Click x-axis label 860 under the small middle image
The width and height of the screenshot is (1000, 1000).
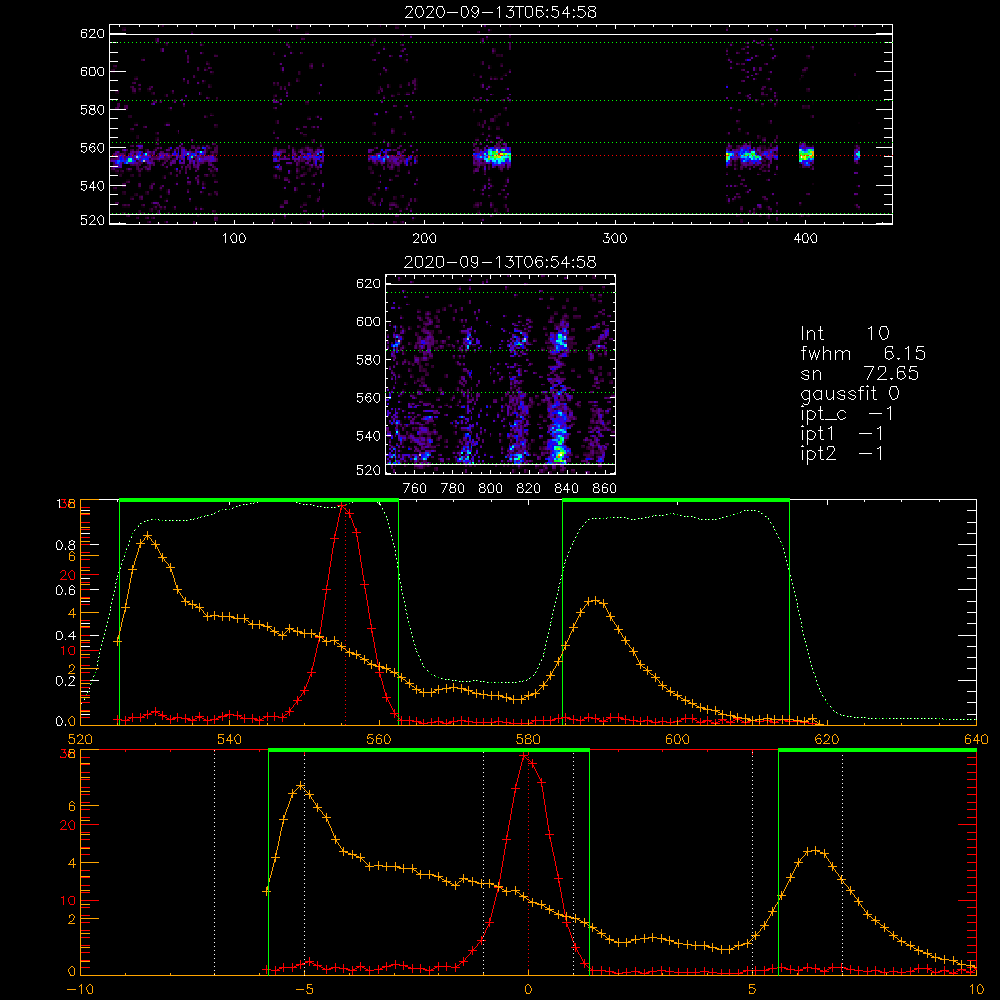[605, 489]
